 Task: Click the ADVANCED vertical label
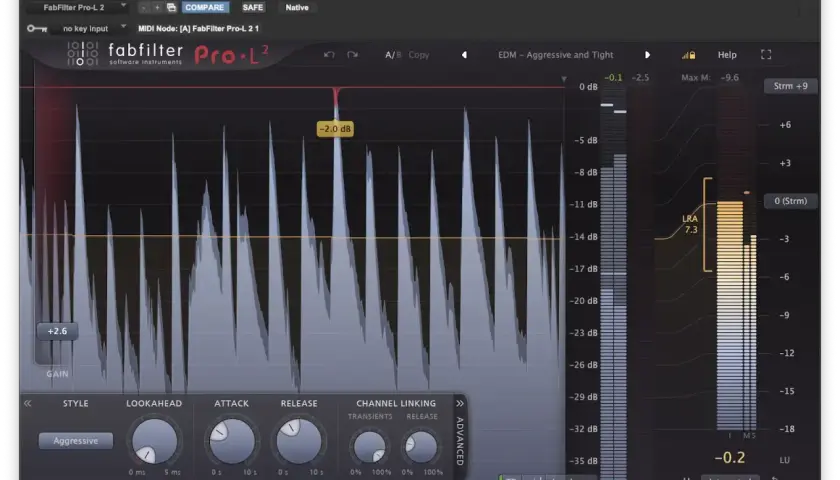460,441
